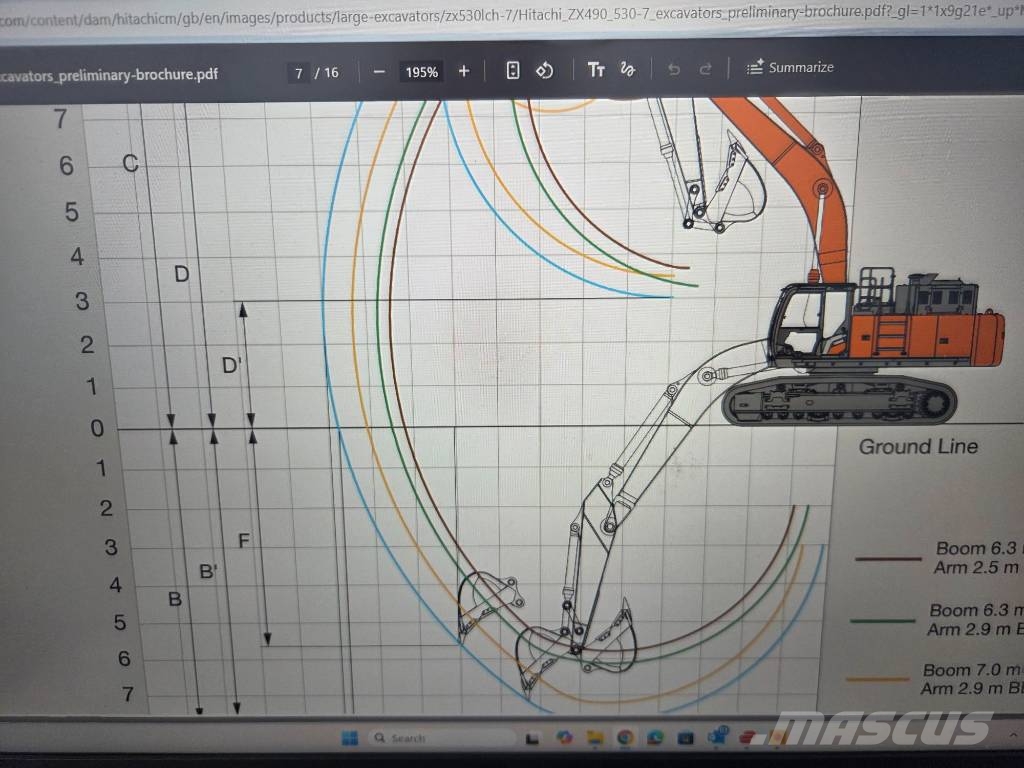Image resolution: width=1024 pixels, height=768 pixels.
Task: Open Copilot from the taskbar
Action: click(564, 738)
